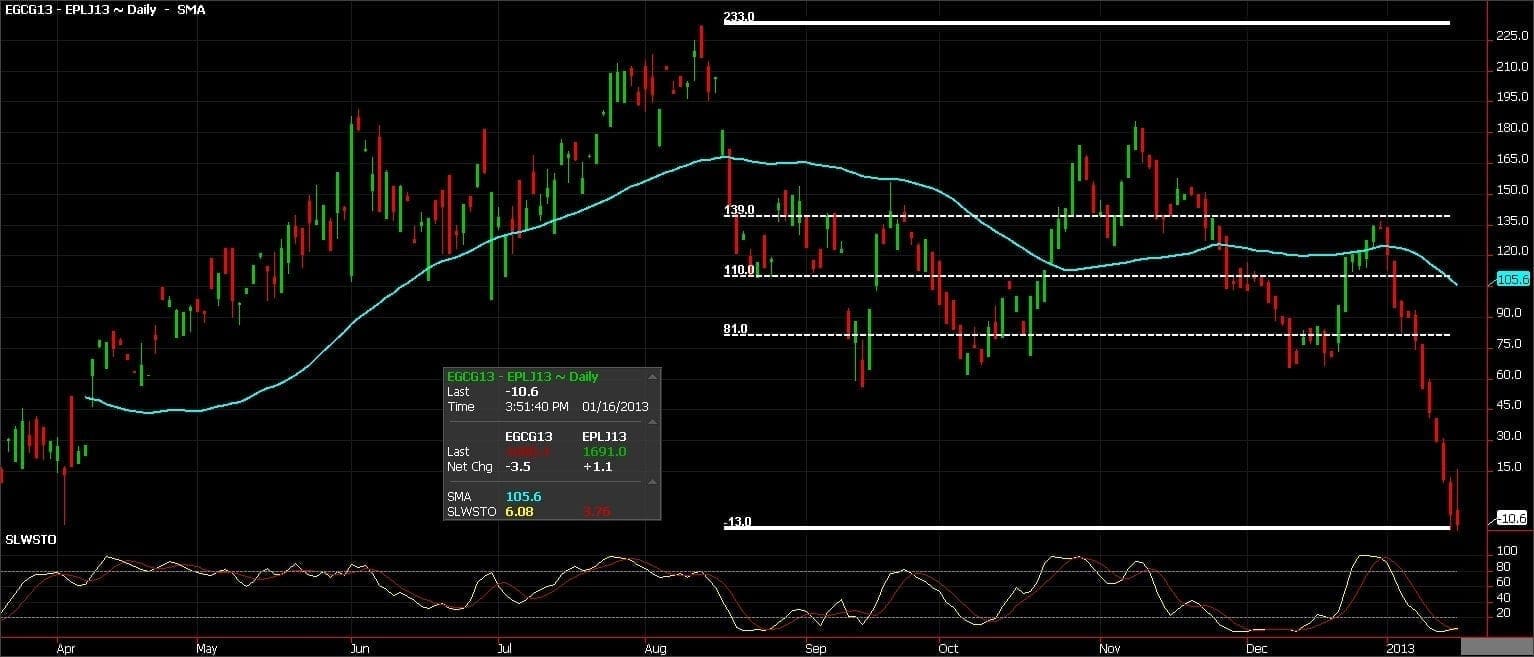This screenshot has width=1534, height=657.
Task: Select the 233.0 horizontal resistance line label
Action: tap(738, 17)
